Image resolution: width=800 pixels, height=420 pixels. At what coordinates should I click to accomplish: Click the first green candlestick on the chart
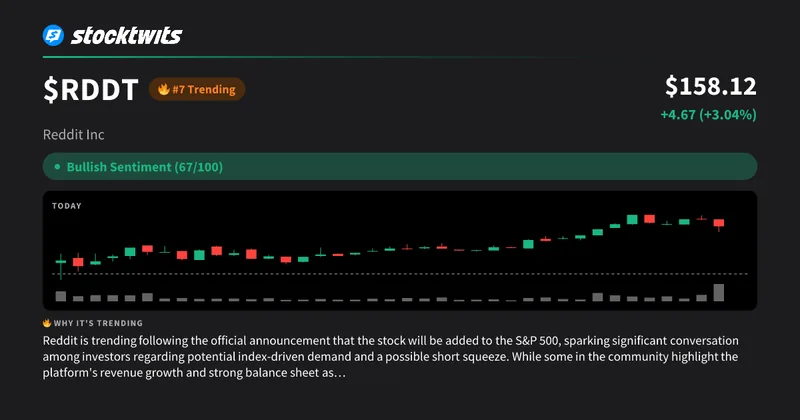pyautogui.click(x=61, y=262)
